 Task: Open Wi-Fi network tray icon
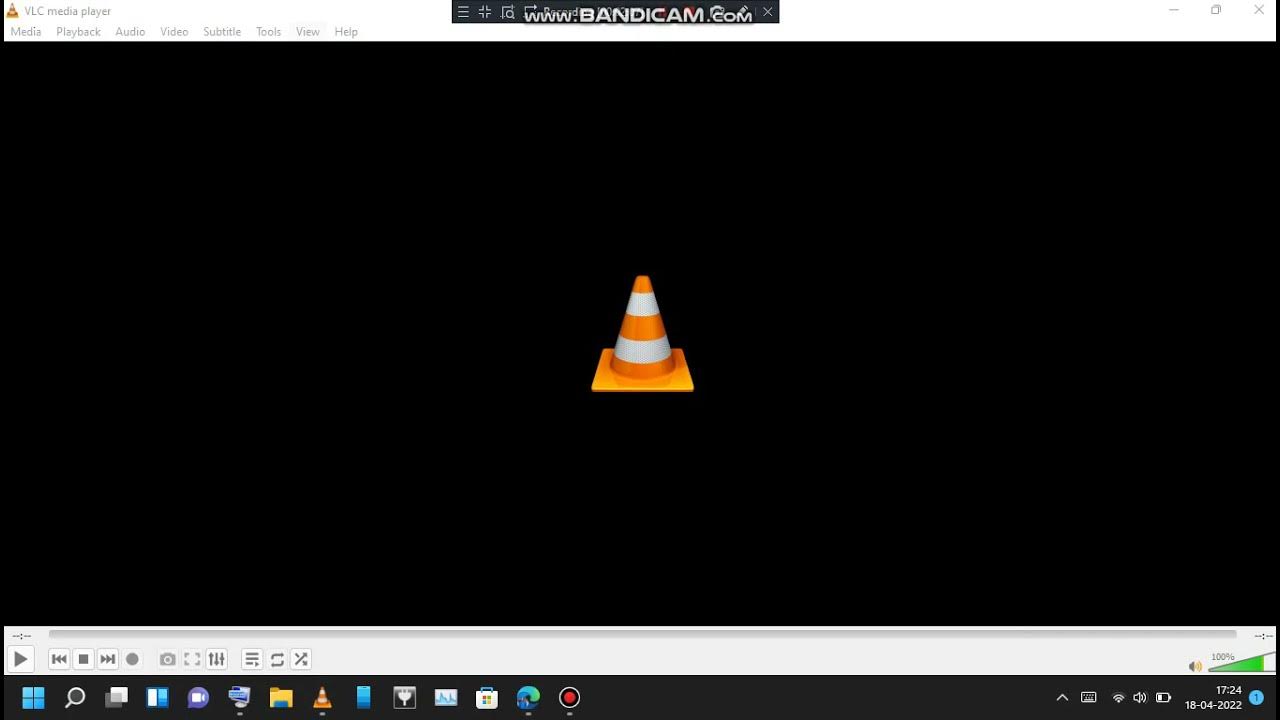[x=1118, y=698]
